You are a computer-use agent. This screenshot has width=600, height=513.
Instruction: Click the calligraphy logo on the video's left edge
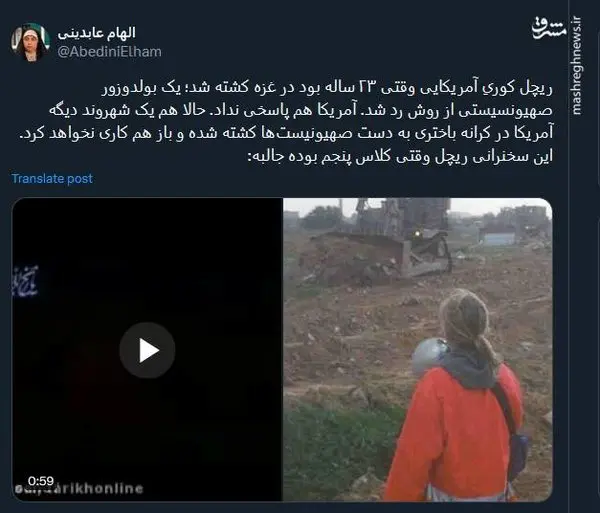(25, 282)
